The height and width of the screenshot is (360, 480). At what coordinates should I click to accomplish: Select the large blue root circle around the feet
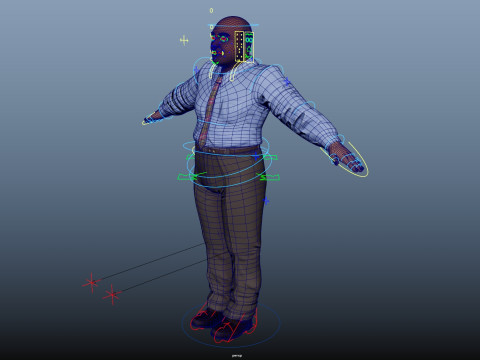pos(231,324)
